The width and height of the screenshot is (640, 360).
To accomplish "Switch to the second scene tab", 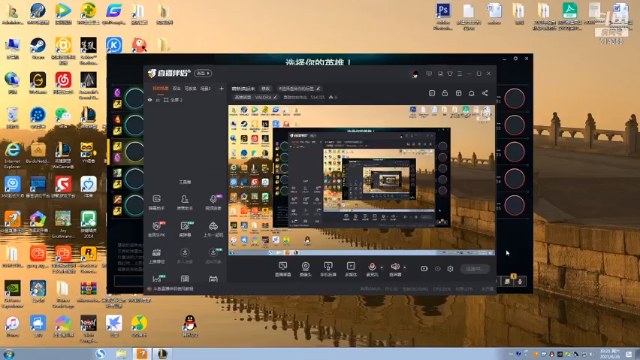I will tap(176, 88).
